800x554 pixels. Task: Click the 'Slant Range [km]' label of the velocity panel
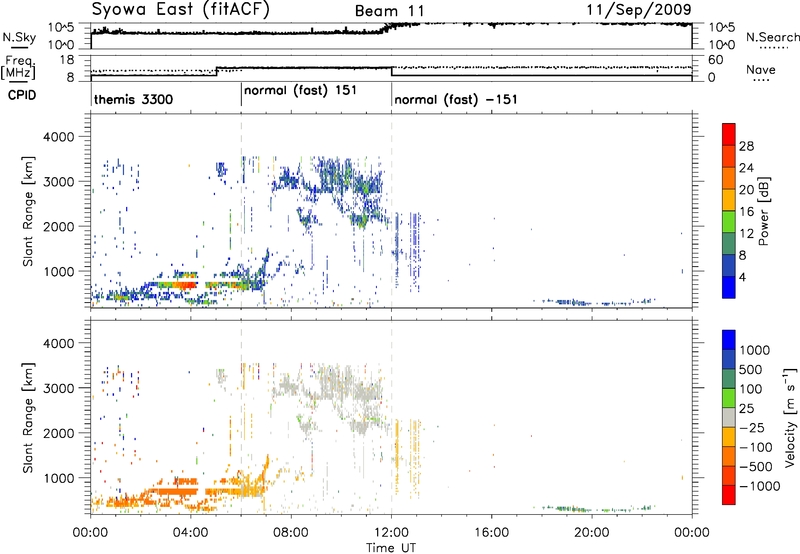click(28, 418)
